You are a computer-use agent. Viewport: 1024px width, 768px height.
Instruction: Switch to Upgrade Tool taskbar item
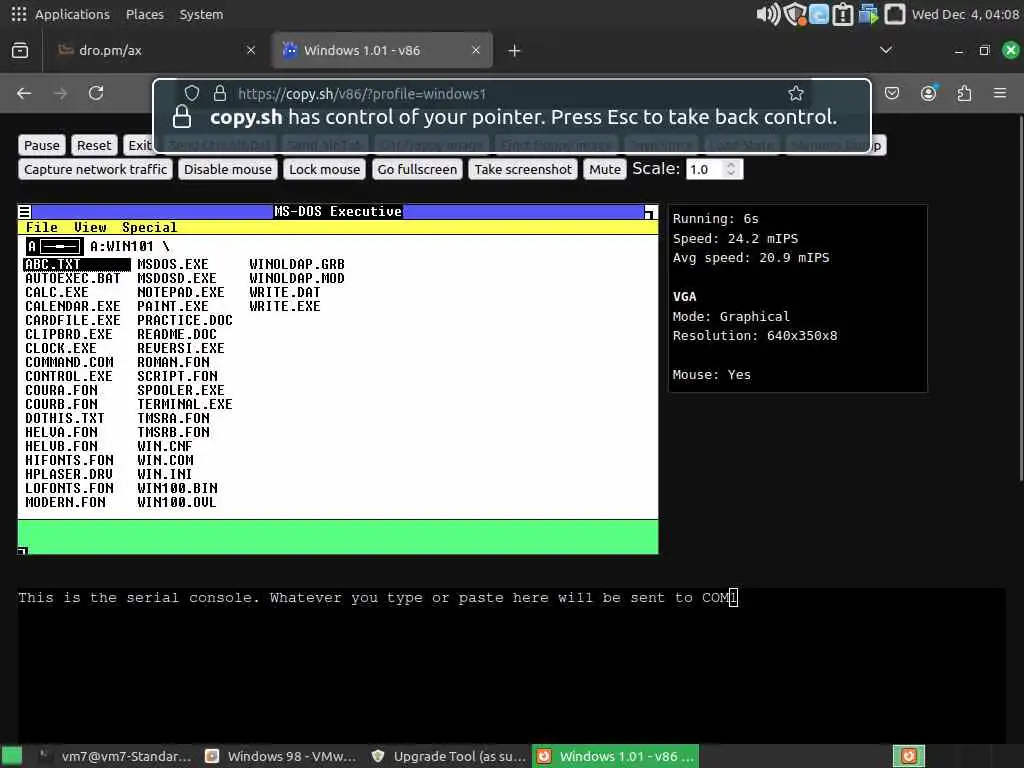[x=449, y=756]
